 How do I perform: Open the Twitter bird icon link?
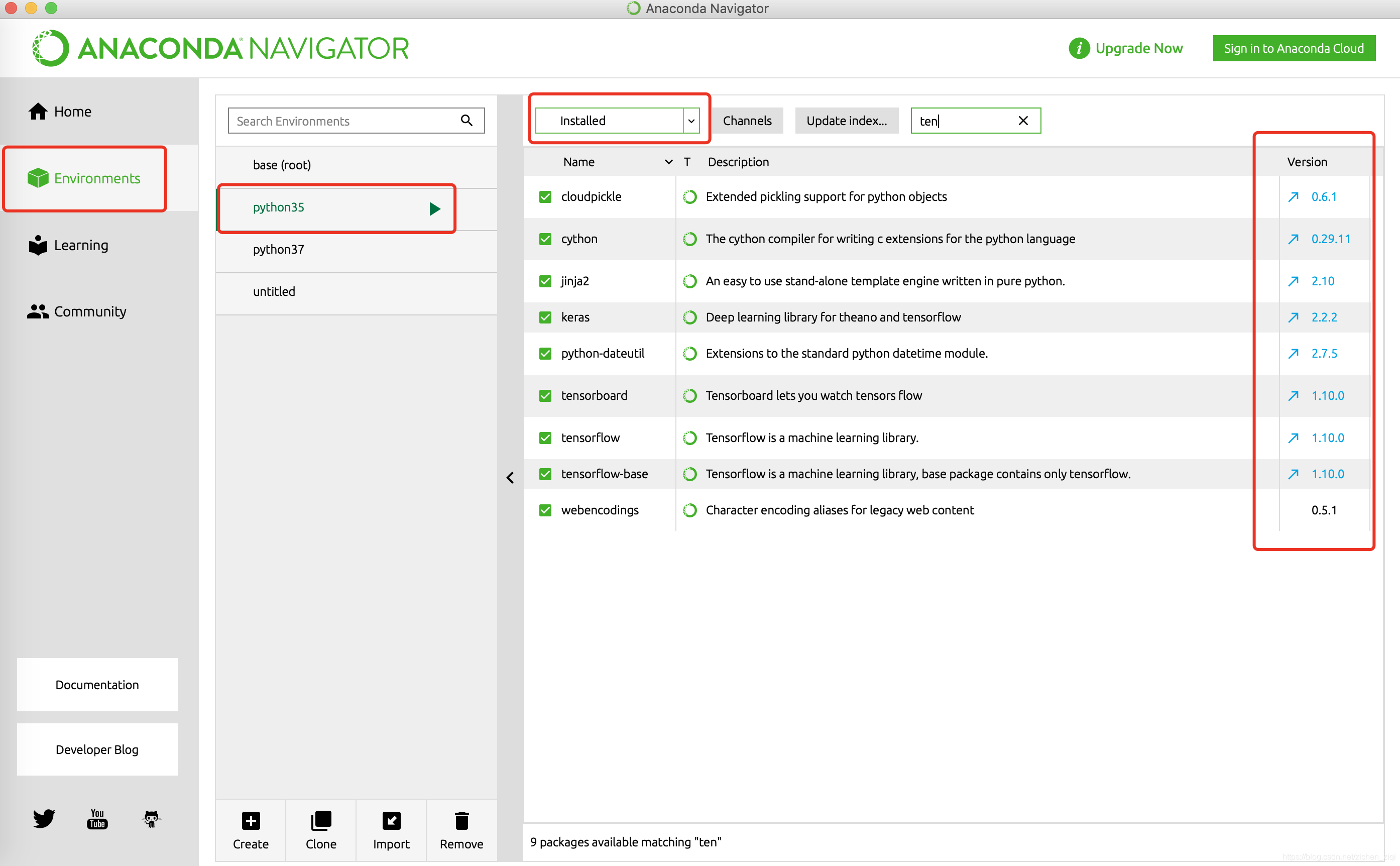(x=44, y=818)
